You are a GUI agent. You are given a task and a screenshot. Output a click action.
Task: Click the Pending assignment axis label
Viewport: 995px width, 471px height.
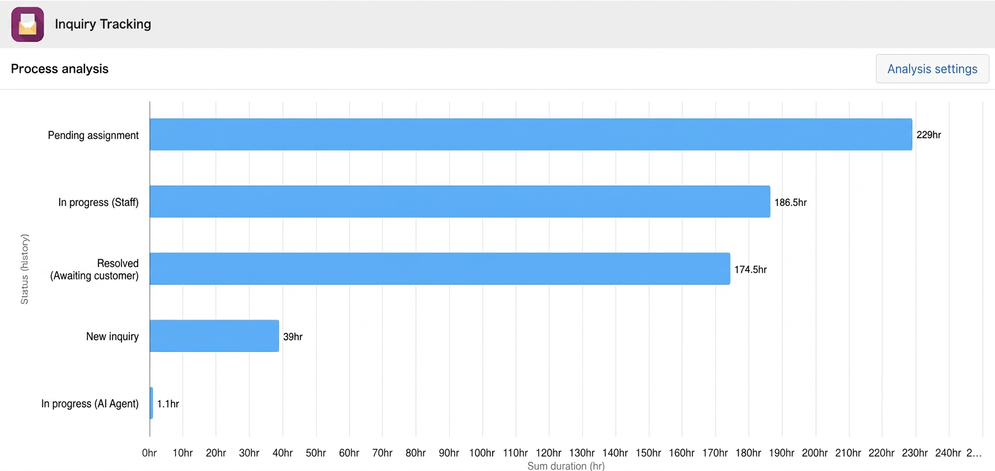pos(93,135)
